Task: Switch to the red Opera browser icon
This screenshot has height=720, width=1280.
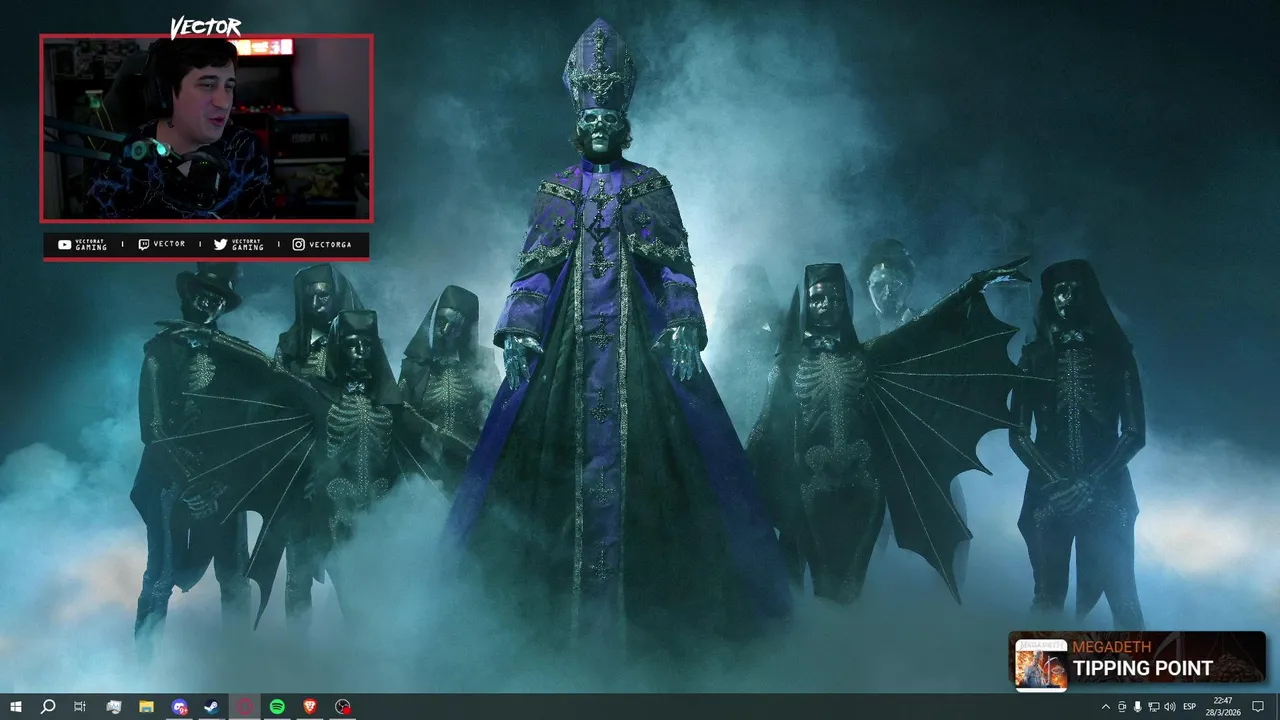Action: coord(245,707)
